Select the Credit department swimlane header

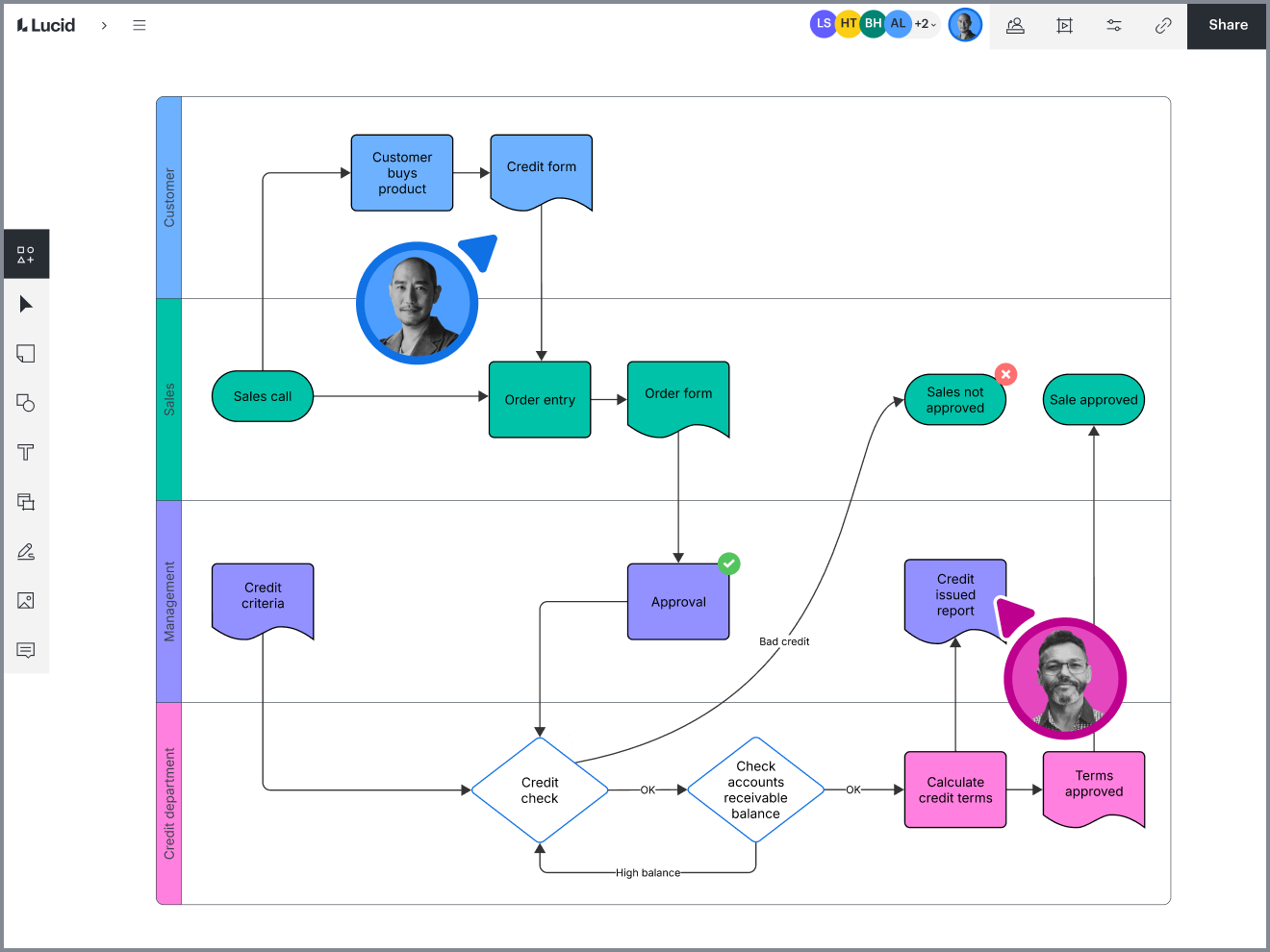tap(169, 803)
